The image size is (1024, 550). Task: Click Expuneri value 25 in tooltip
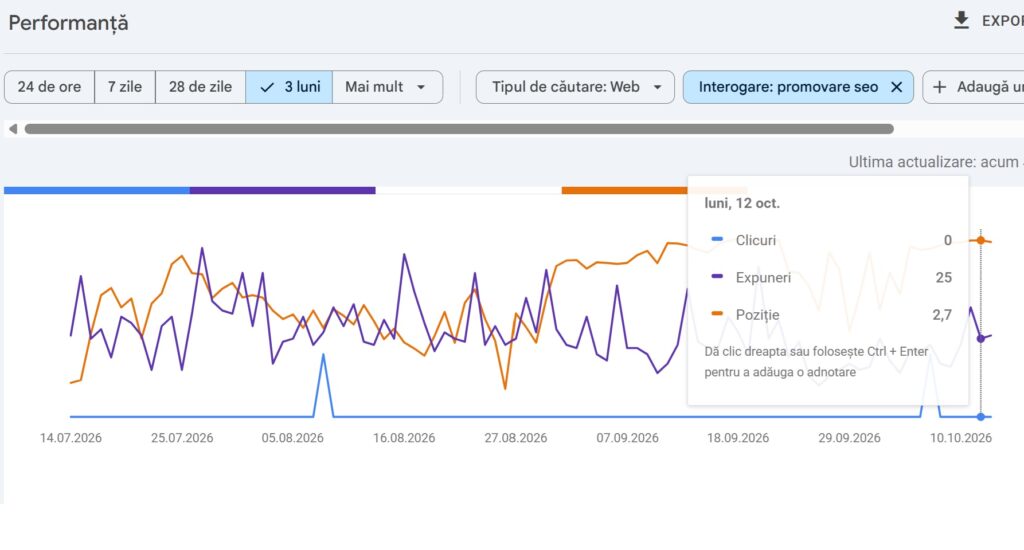[x=944, y=278]
